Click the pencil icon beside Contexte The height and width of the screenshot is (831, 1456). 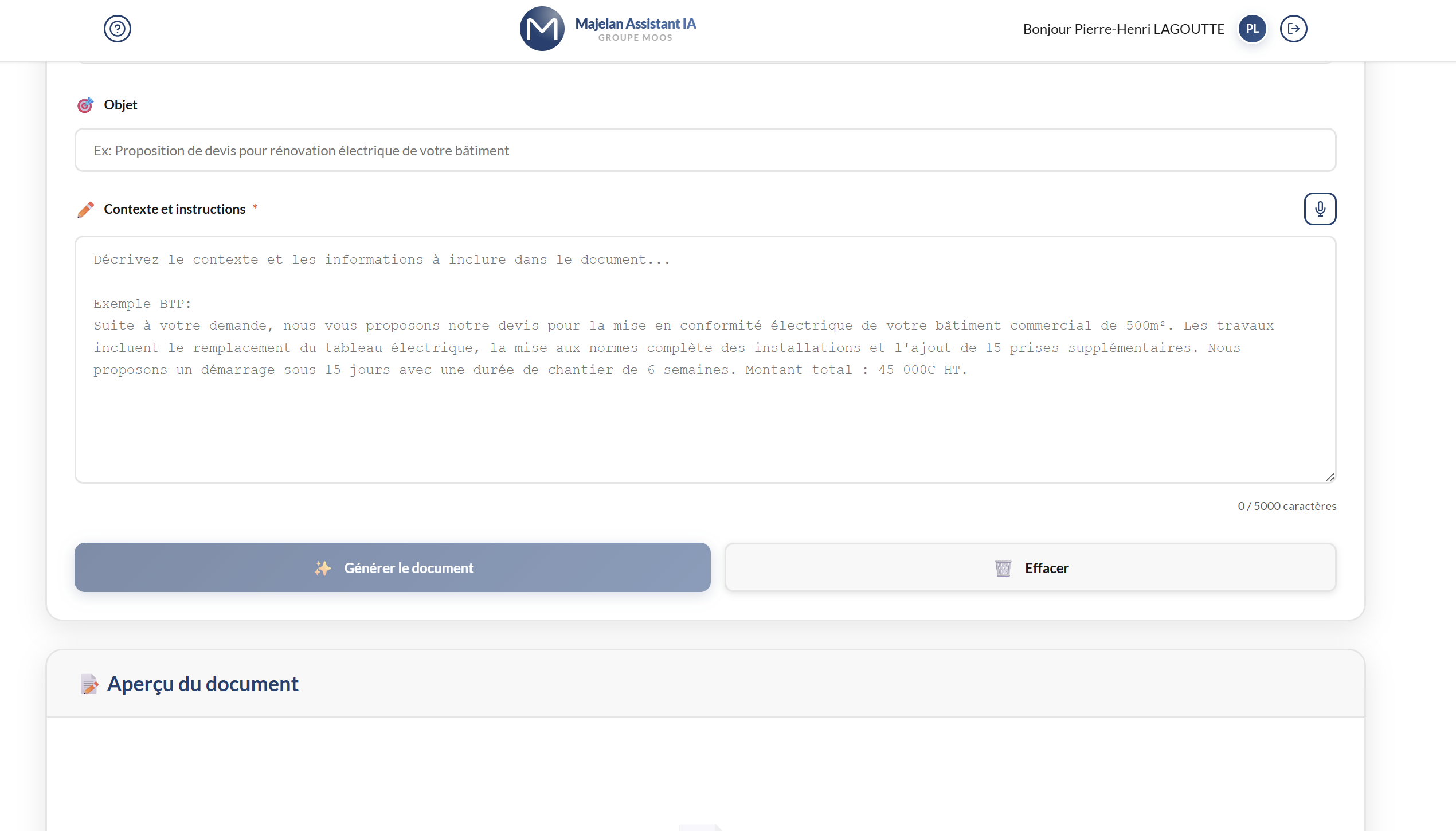[x=85, y=209]
